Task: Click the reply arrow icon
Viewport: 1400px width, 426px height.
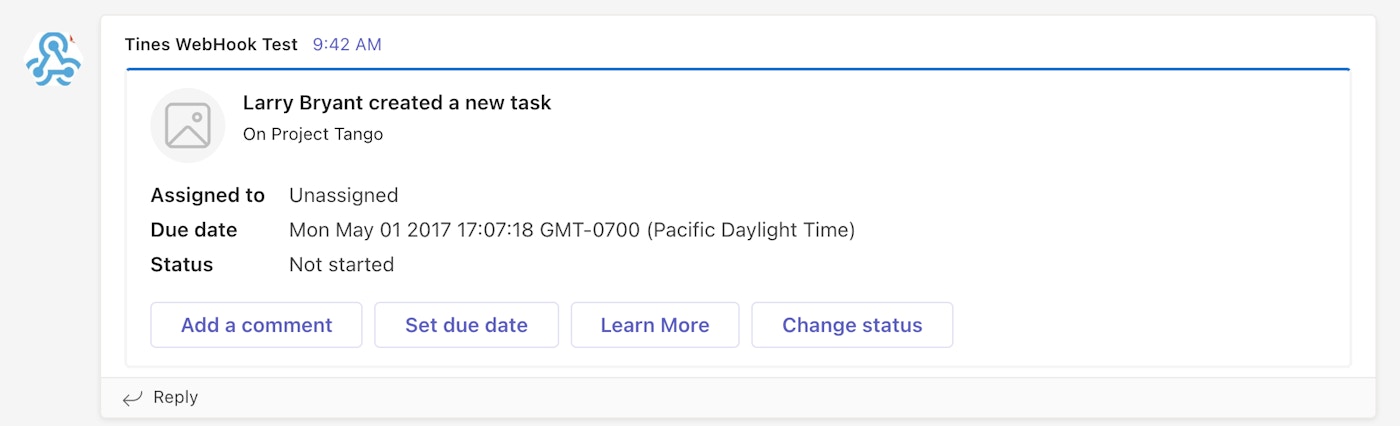Action: 132,398
